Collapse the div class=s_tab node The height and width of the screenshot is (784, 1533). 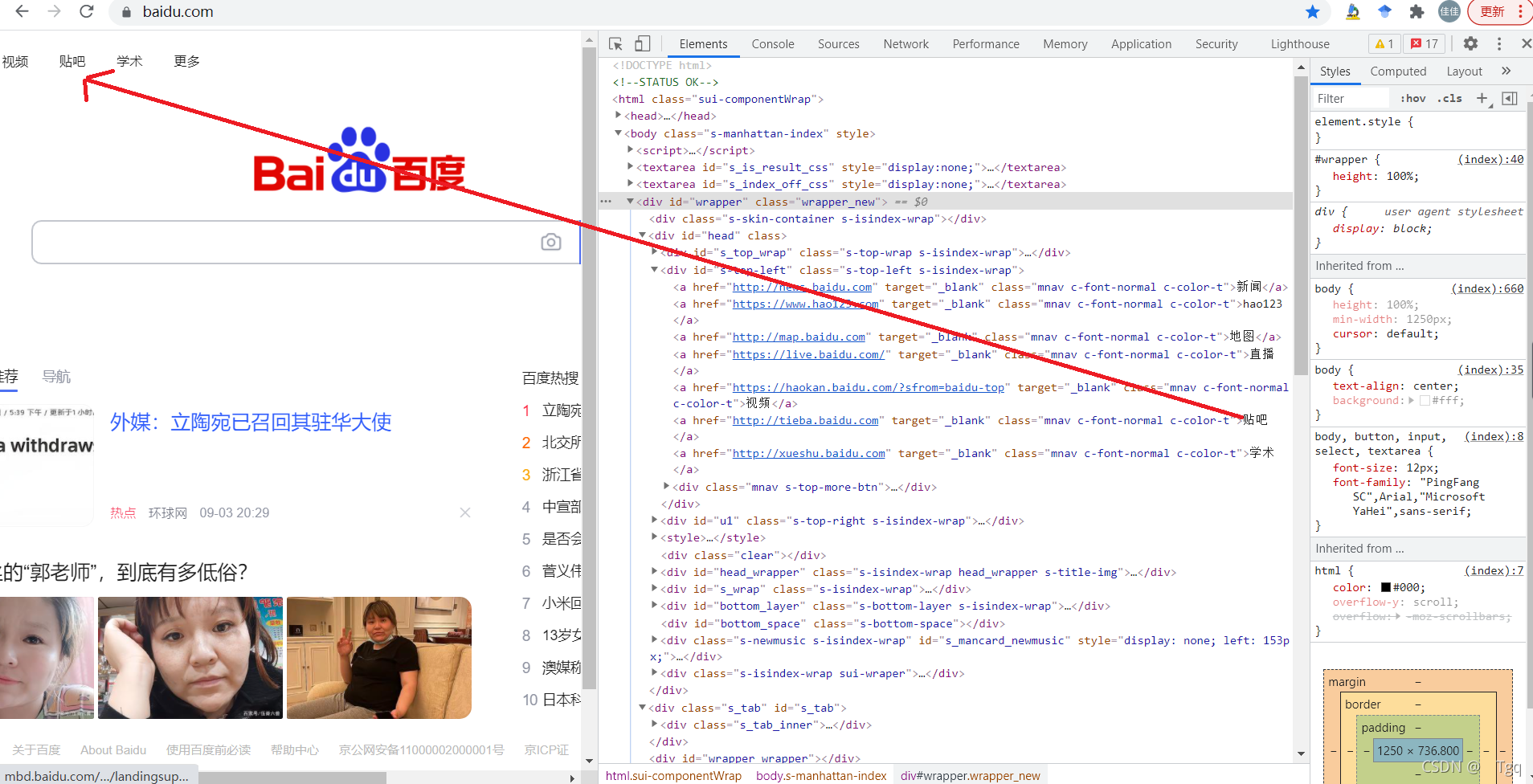pos(642,707)
